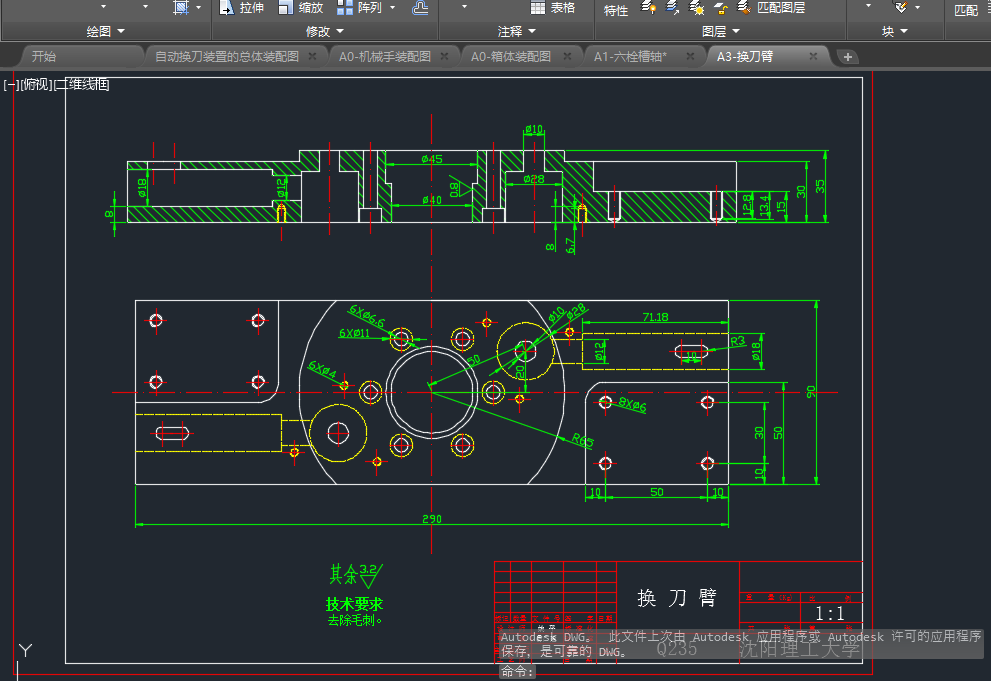The image size is (991, 681).
Task: Select the 去除毛刺。 note text
Action: click(355, 620)
